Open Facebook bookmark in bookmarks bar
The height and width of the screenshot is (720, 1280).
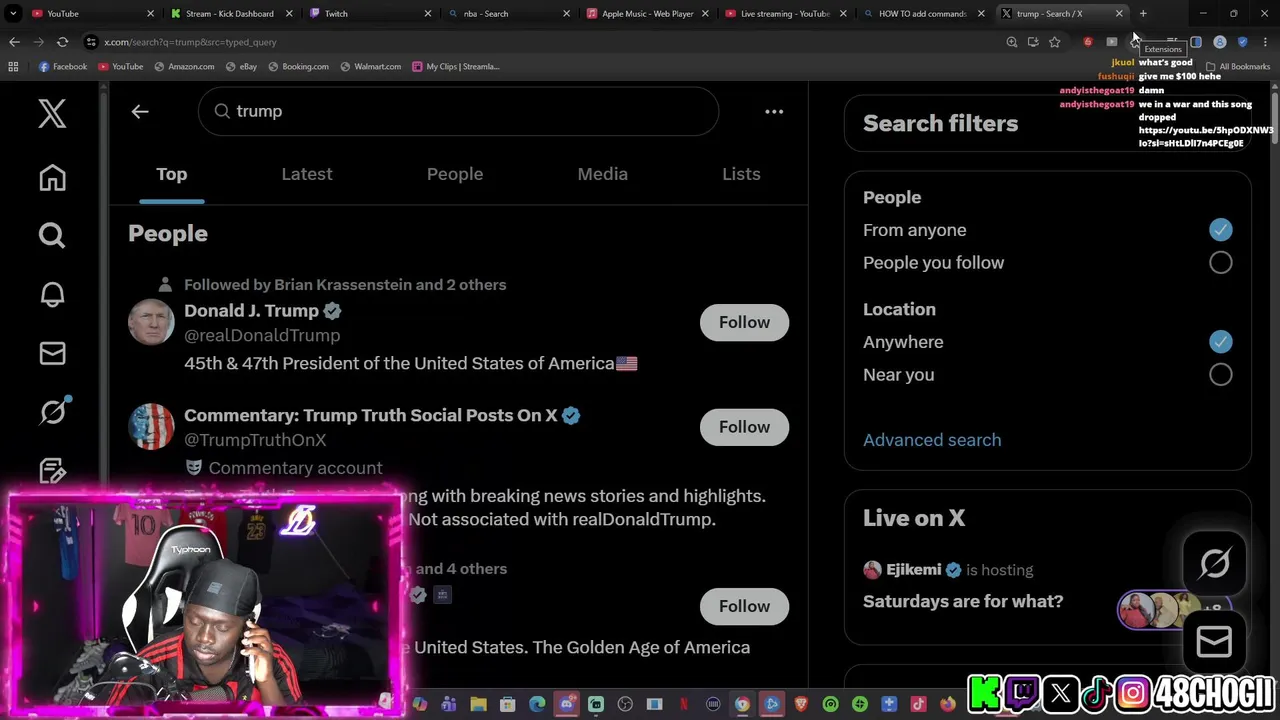pos(62,66)
